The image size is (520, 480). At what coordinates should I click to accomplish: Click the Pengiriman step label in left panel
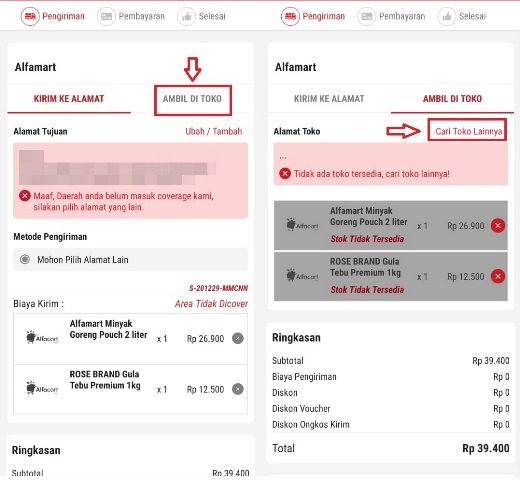coord(63,16)
